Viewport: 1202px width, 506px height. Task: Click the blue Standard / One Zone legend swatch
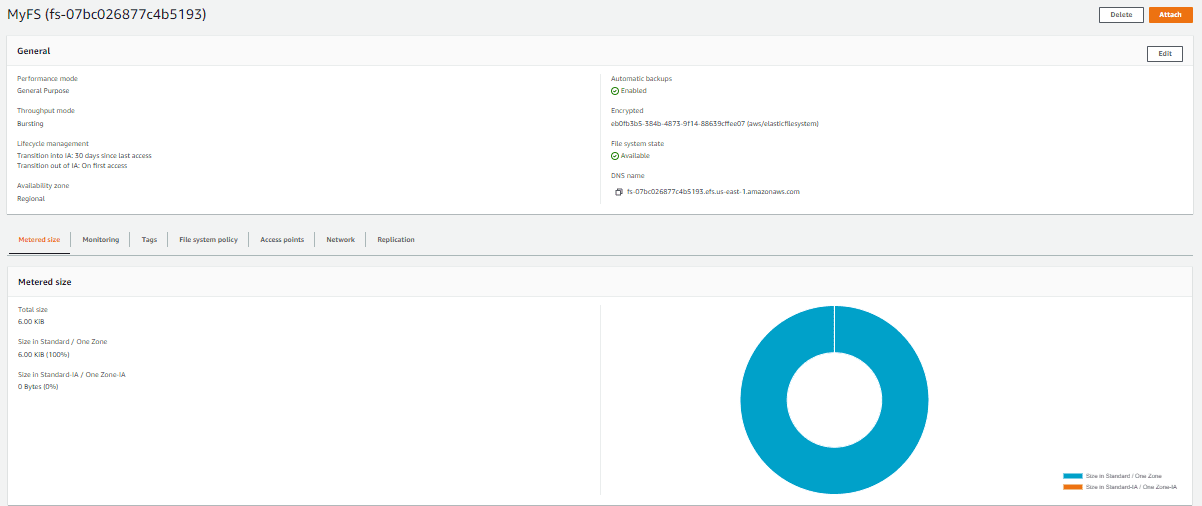point(1073,476)
